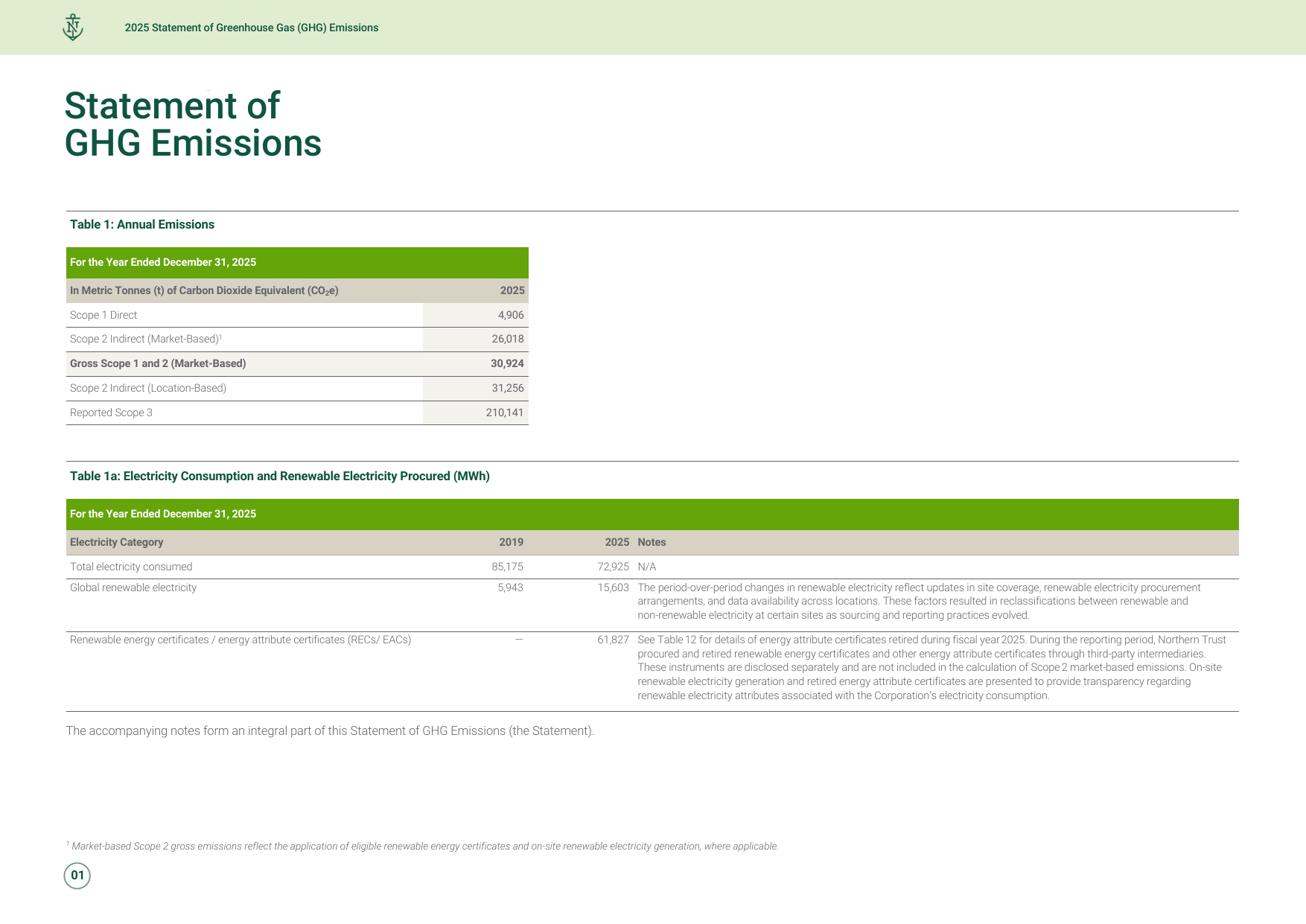
Task: Click the Scope 3 value 210,141
Action: 505,412
